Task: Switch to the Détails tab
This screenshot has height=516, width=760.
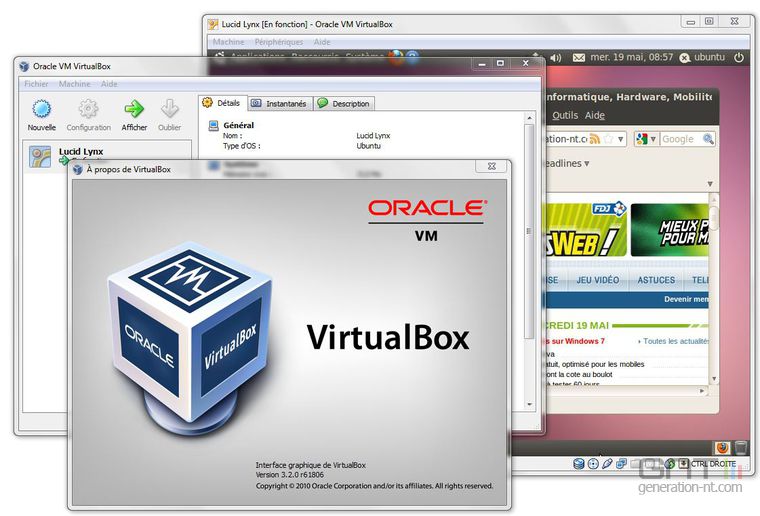Action: 222,103
